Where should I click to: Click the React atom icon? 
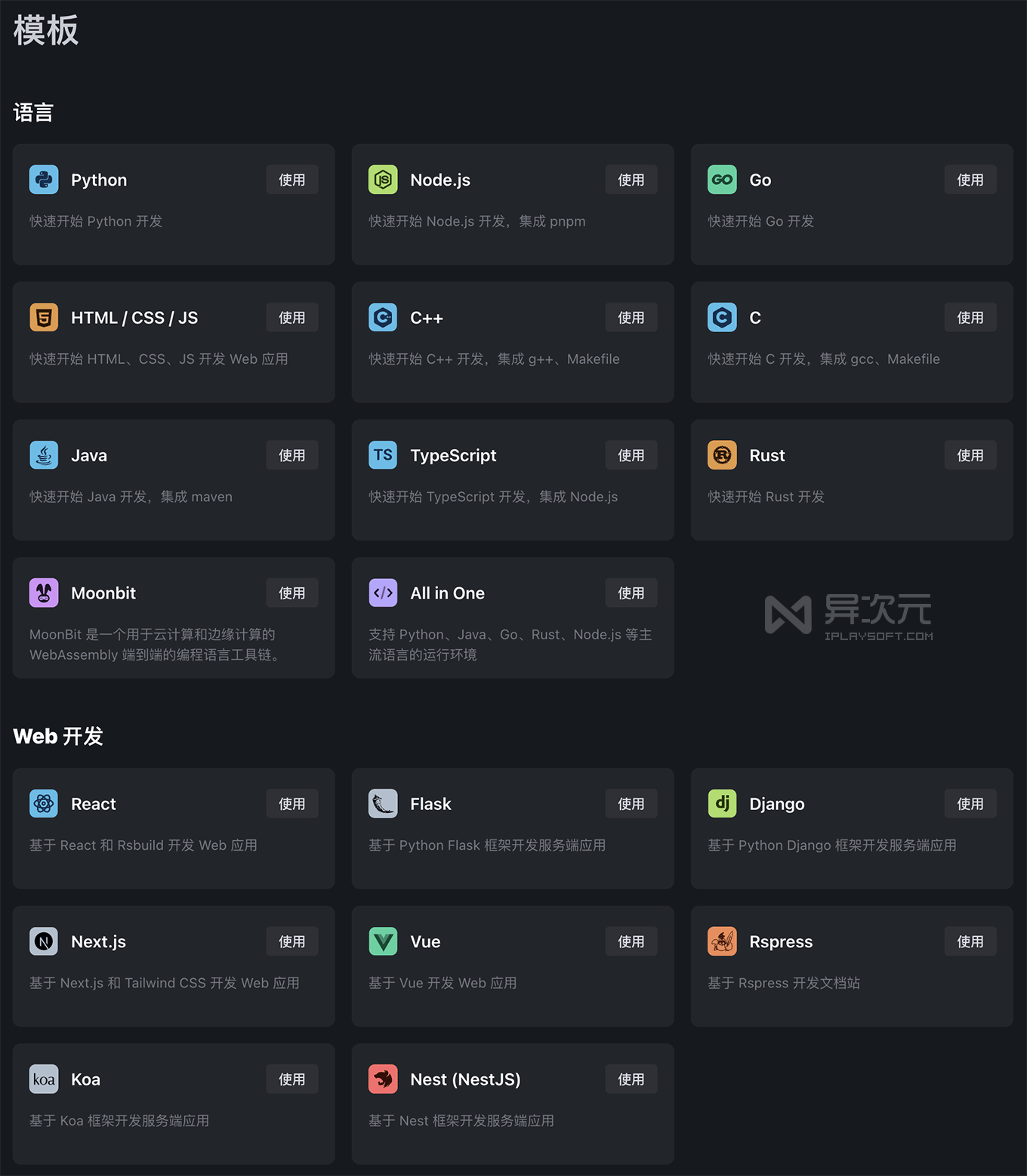coord(44,804)
